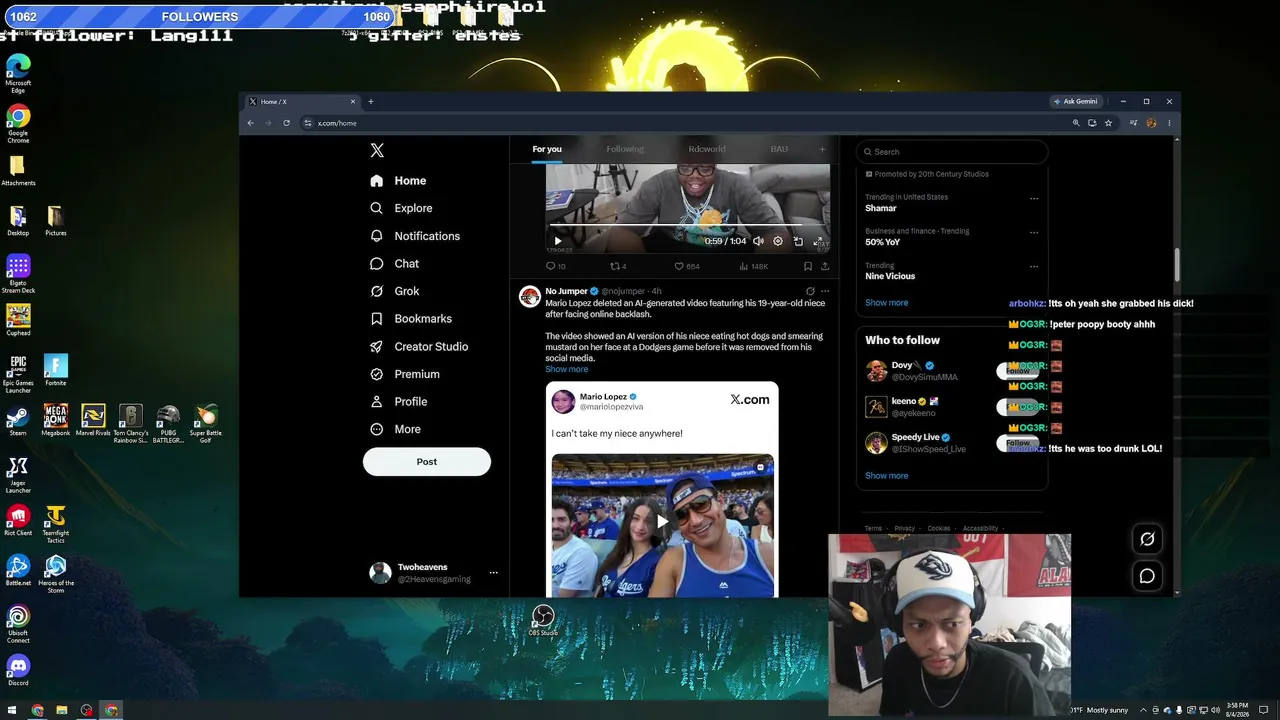Go back in the browser
1280x720 pixels.
tap(250, 123)
